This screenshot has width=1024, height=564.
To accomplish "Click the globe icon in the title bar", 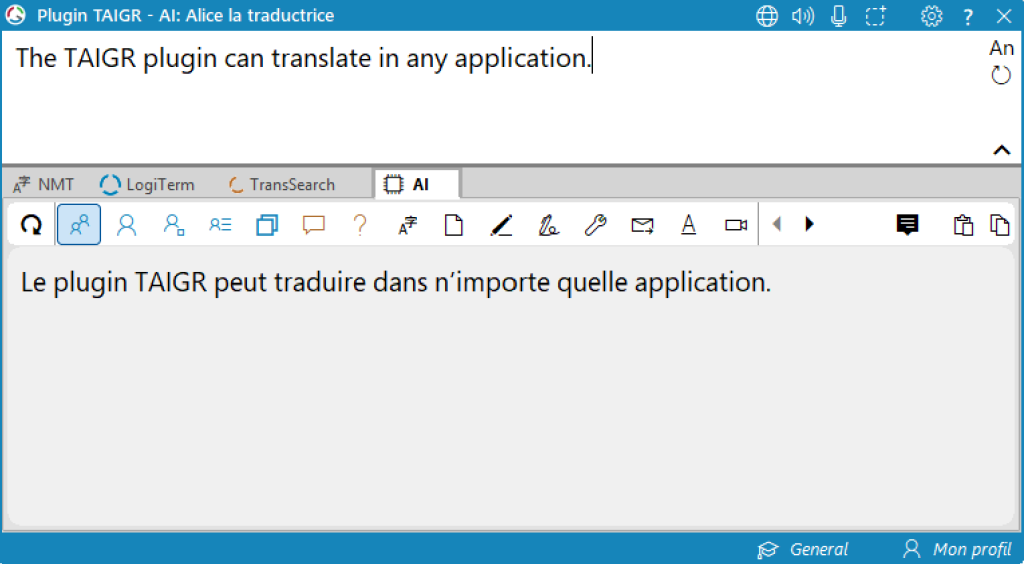I will point(767,16).
